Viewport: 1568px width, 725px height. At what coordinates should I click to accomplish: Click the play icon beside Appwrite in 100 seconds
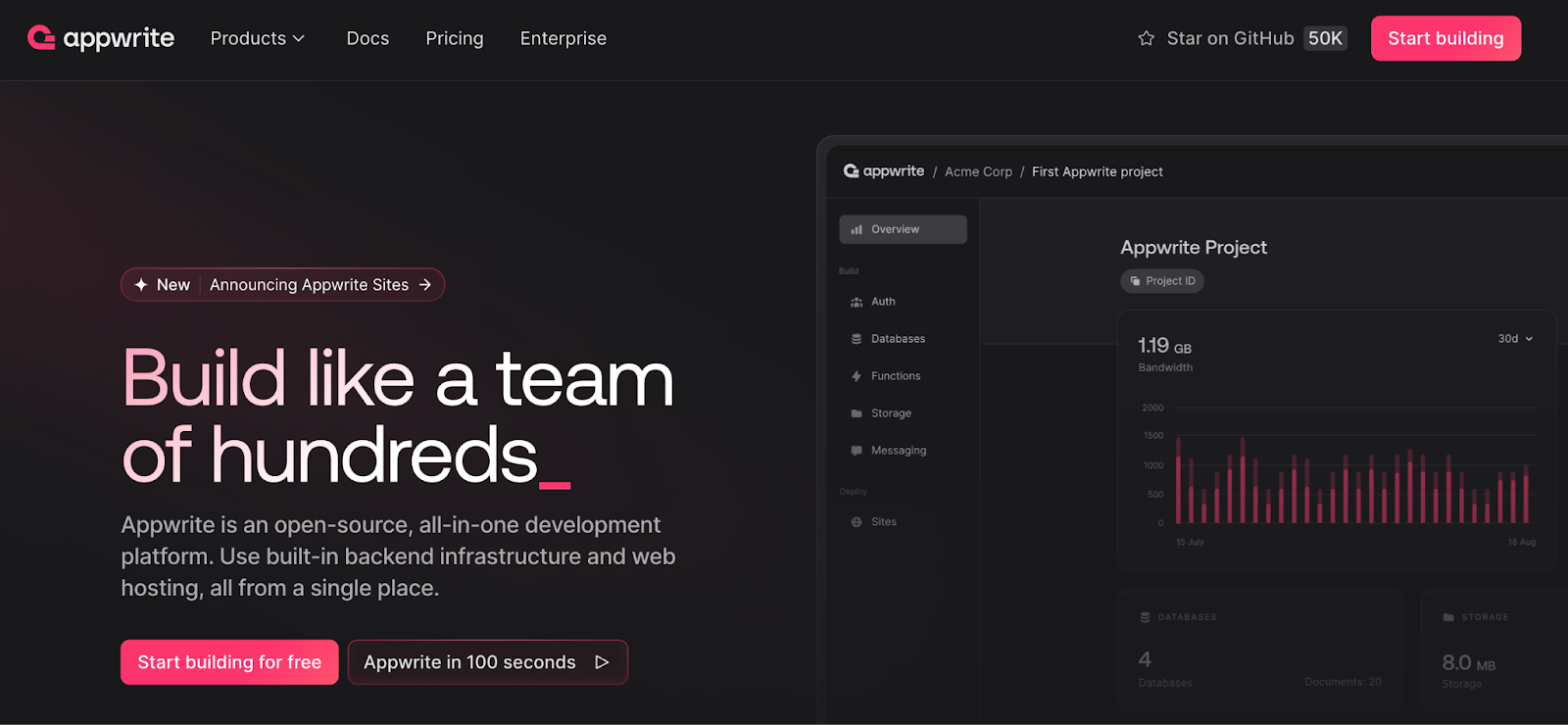602,662
